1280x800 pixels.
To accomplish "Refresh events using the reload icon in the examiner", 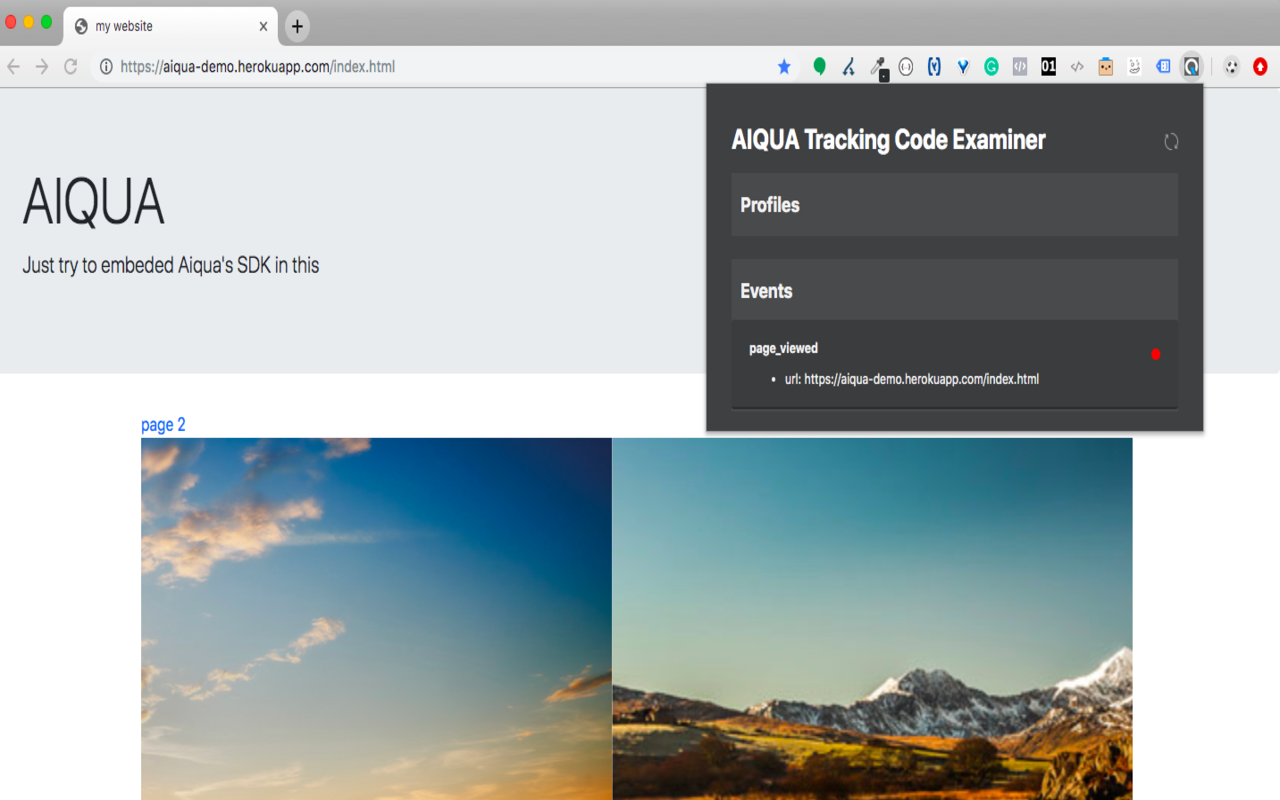I will point(1170,141).
